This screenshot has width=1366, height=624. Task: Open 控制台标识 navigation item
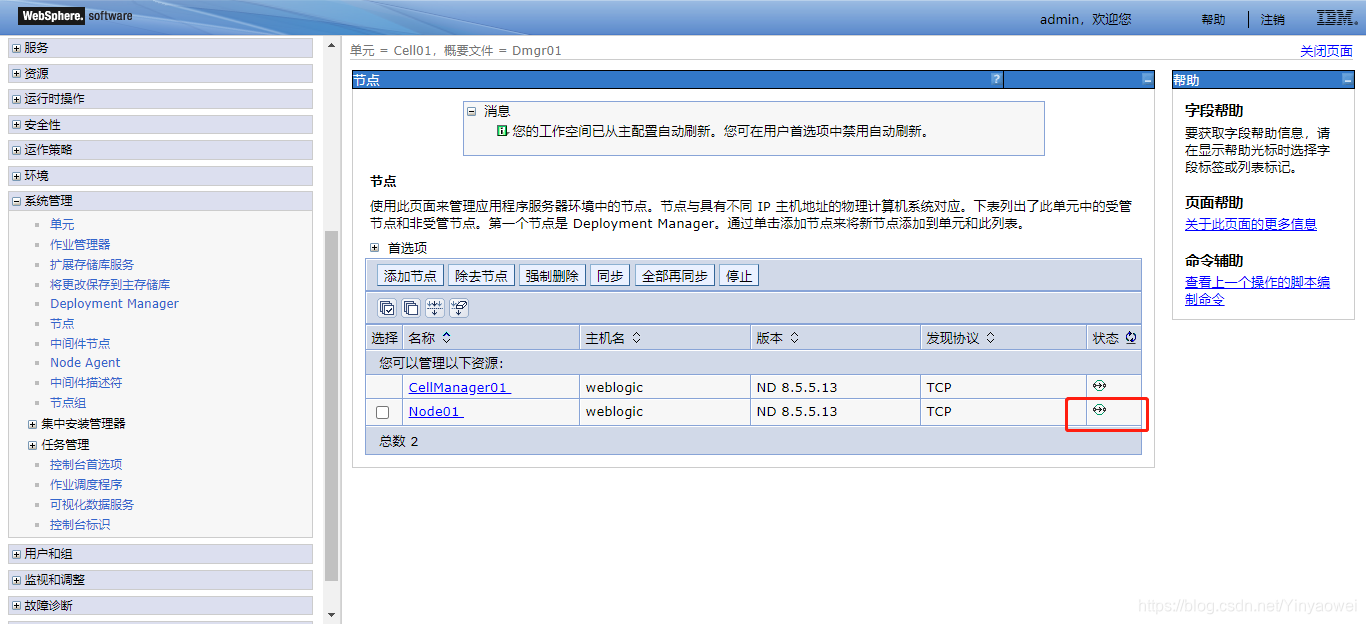[x=80, y=524]
